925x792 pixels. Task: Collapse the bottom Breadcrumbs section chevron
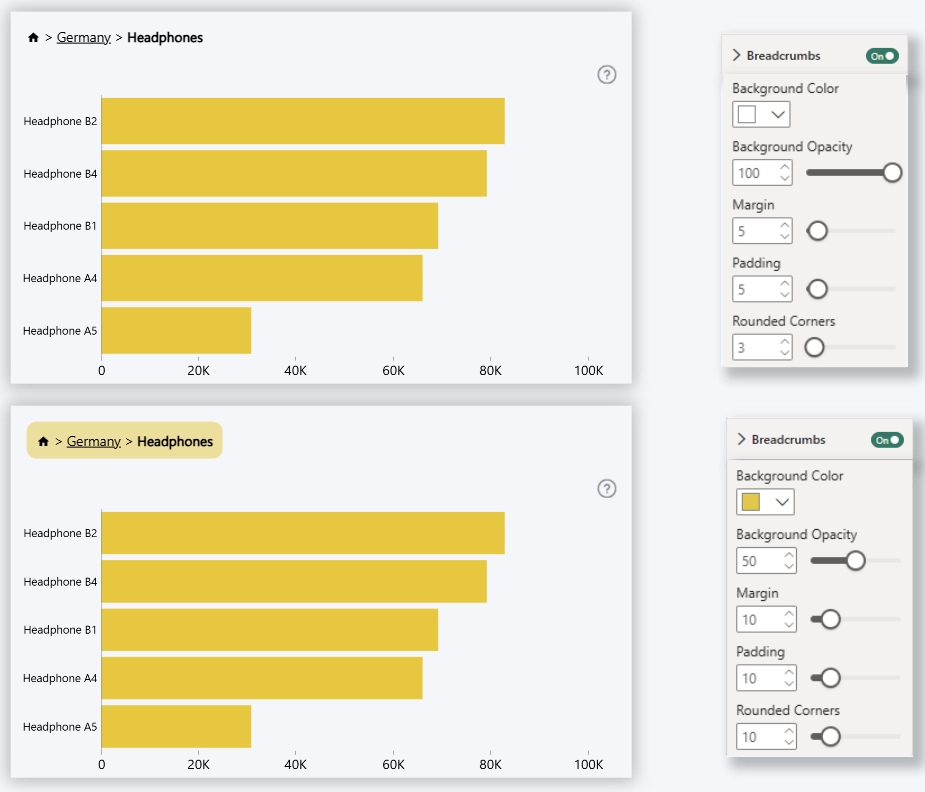point(741,439)
